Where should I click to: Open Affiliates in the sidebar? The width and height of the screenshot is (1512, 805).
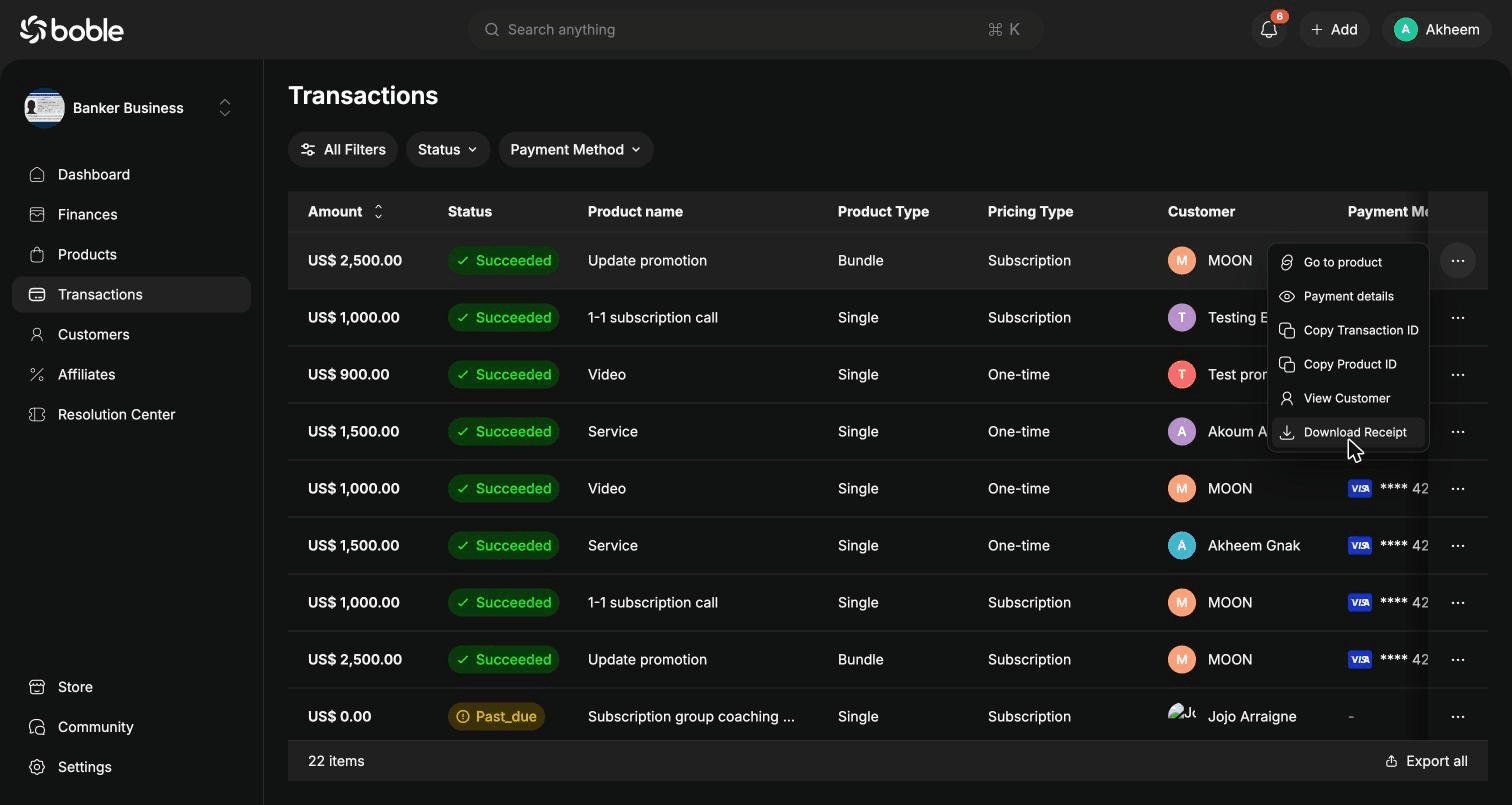(x=131, y=374)
